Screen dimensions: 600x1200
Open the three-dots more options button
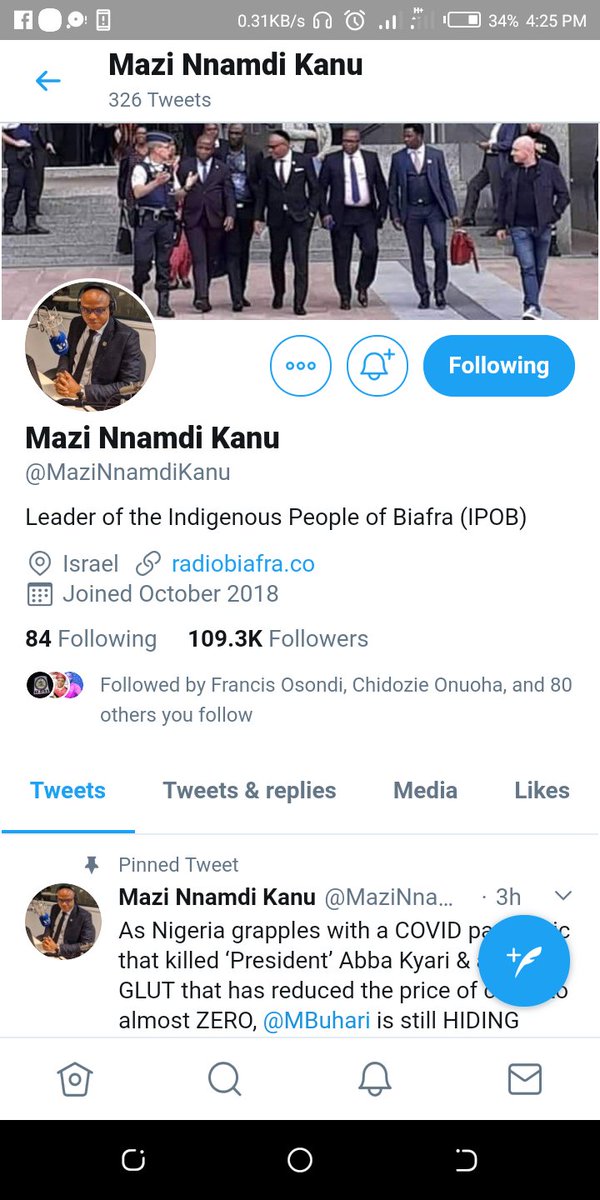pyautogui.click(x=301, y=366)
